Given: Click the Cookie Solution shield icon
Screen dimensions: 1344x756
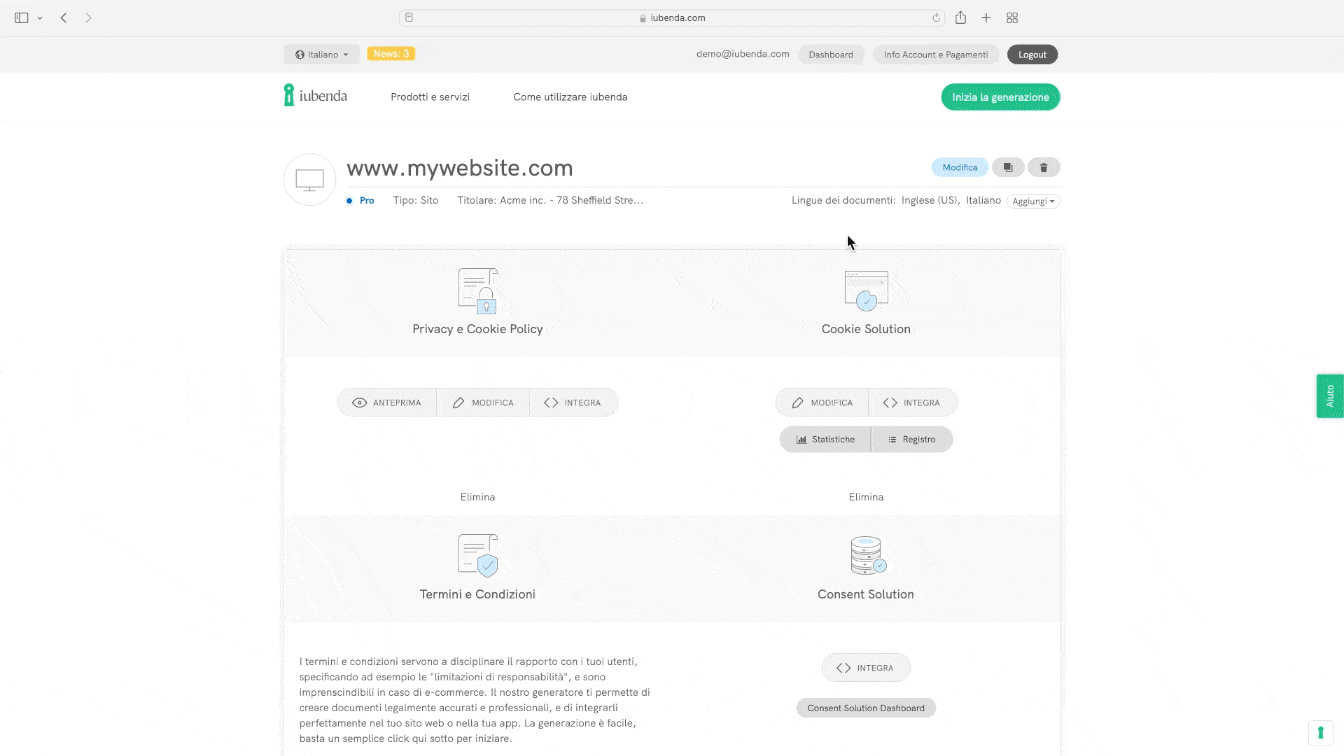Looking at the screenshot, I should click(x=866, y=291).
